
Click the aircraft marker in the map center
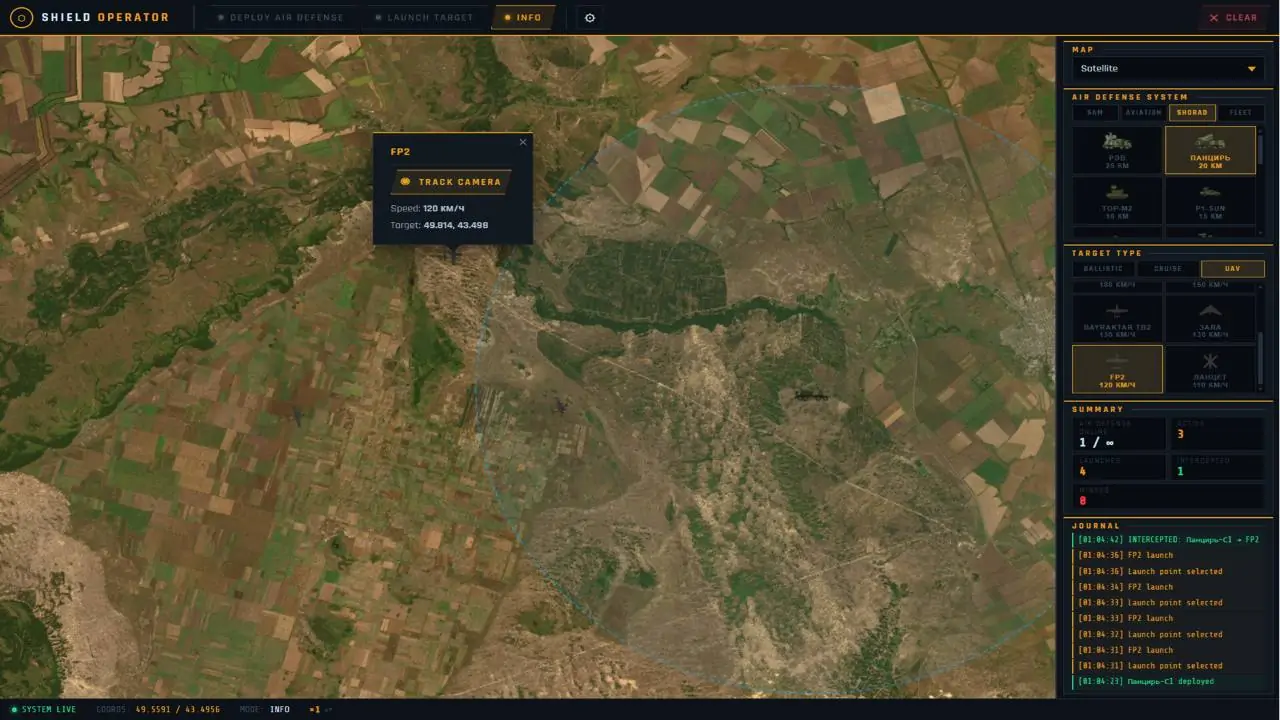click(561, 405)
